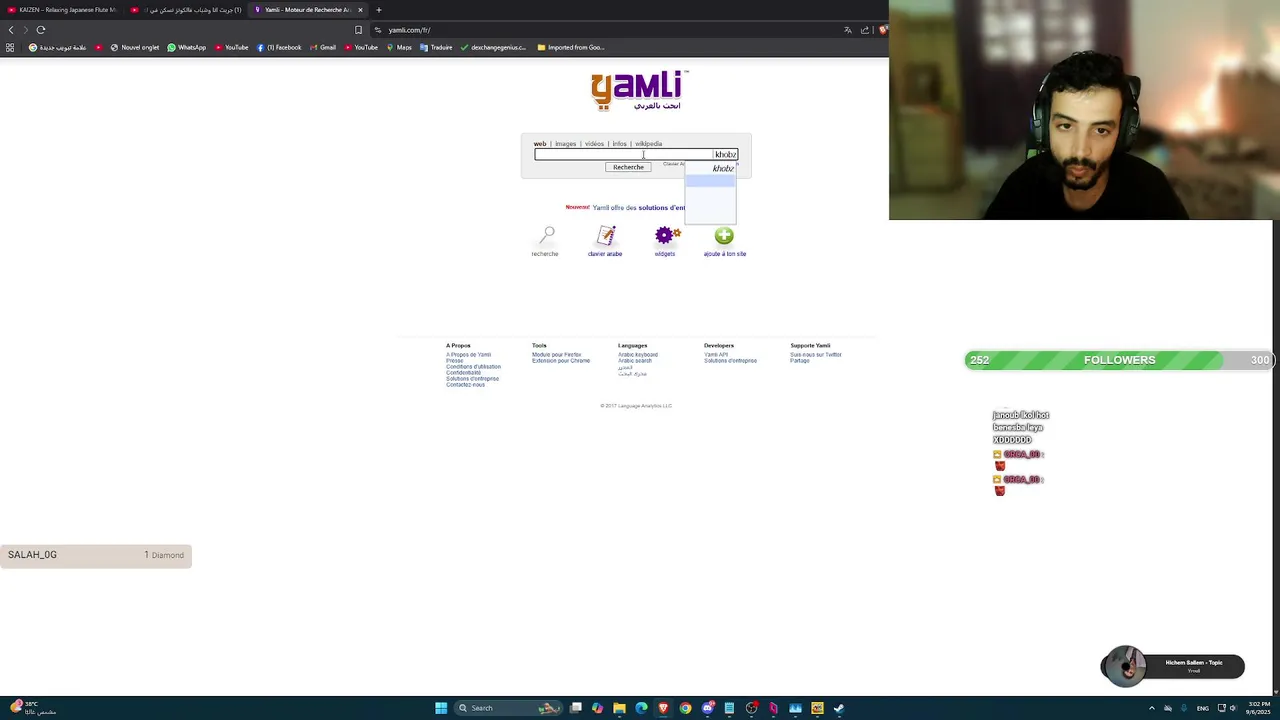1280x720 pixels.
Task: Bookmark this page using the bookmark icon
Action: coord(358,30)
